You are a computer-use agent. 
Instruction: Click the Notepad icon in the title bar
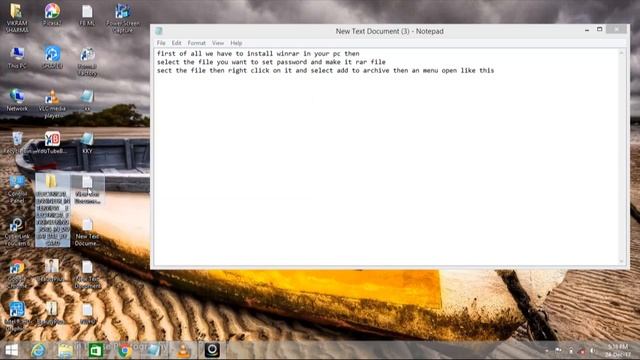[159, 31]
